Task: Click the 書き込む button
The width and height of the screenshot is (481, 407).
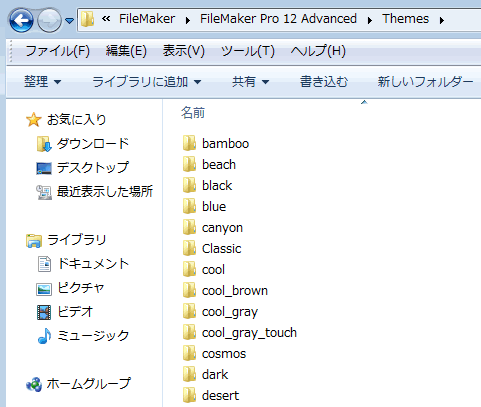Action: (x=324, y=82)
